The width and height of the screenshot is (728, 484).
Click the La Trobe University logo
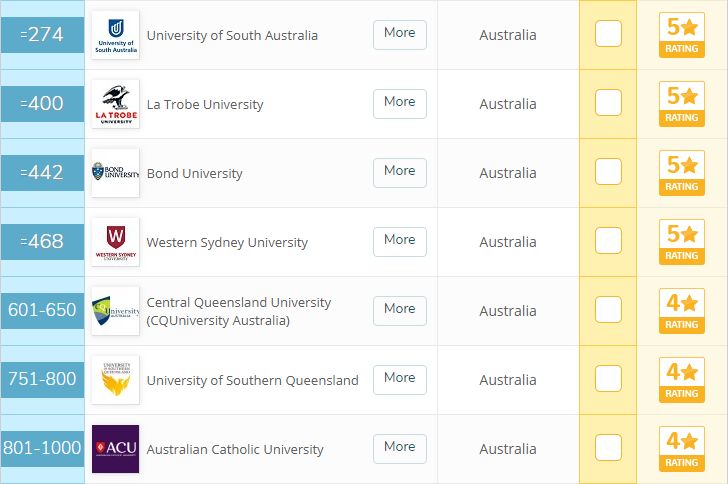coord(116,104)
